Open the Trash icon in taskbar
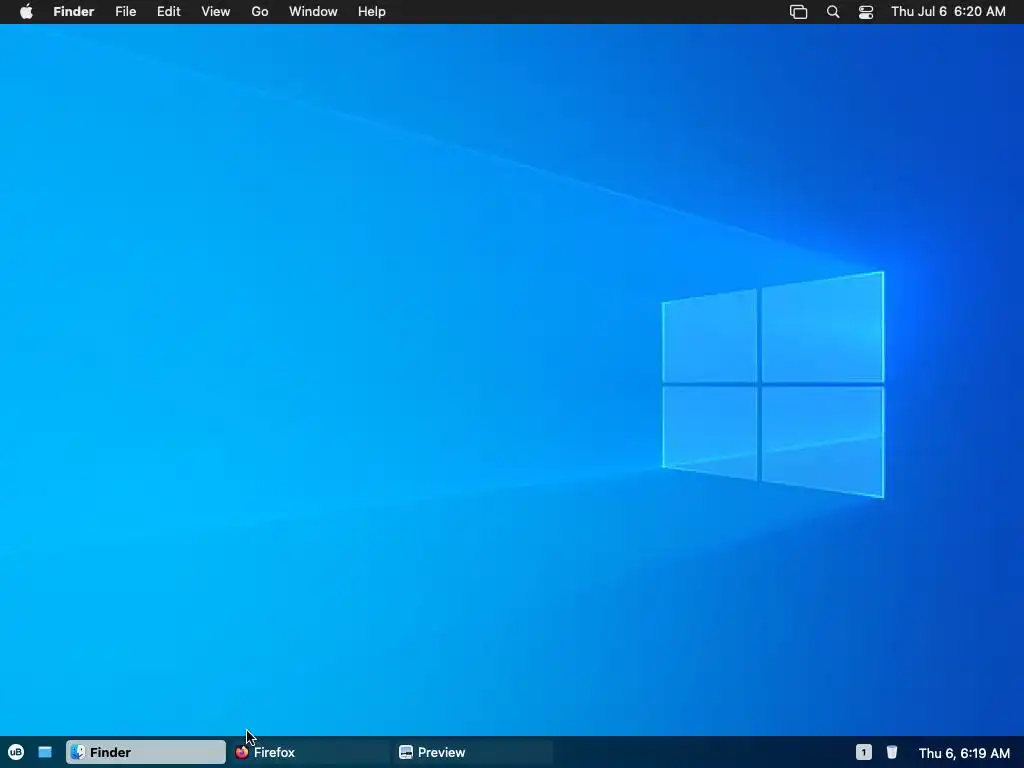Image resolution: width=1024 pixels, height=768 pixels. click(892, 752)
